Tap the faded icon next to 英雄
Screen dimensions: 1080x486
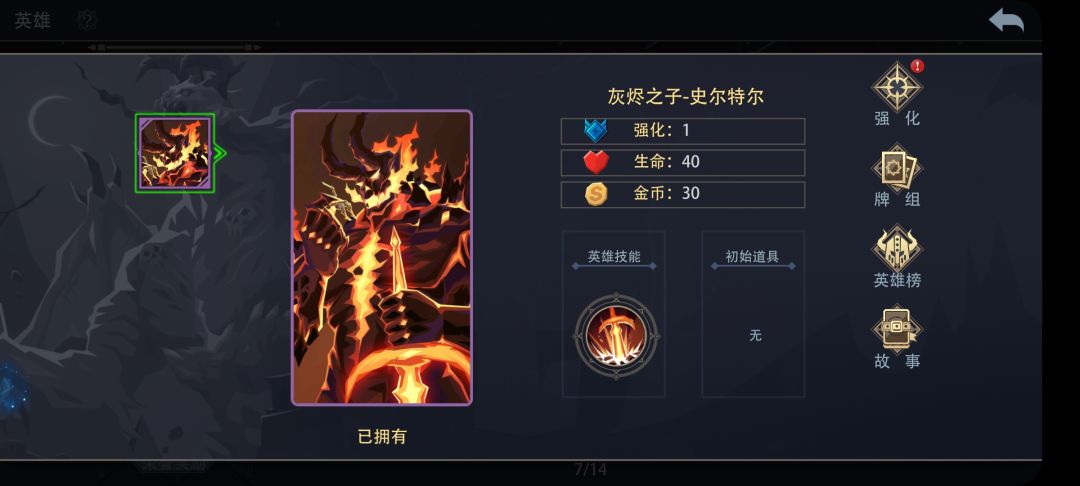[86, 21]
